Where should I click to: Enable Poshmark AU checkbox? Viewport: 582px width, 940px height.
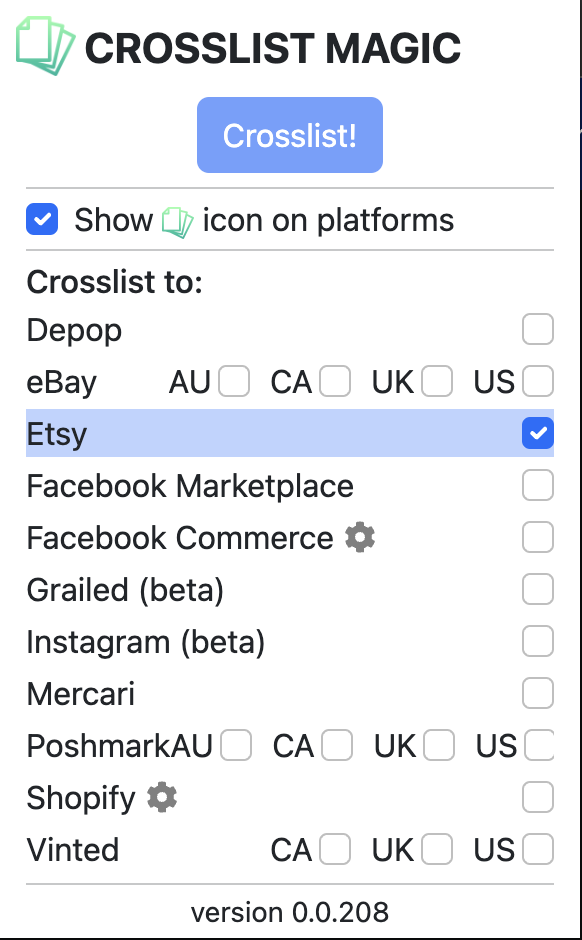(236, 745)
